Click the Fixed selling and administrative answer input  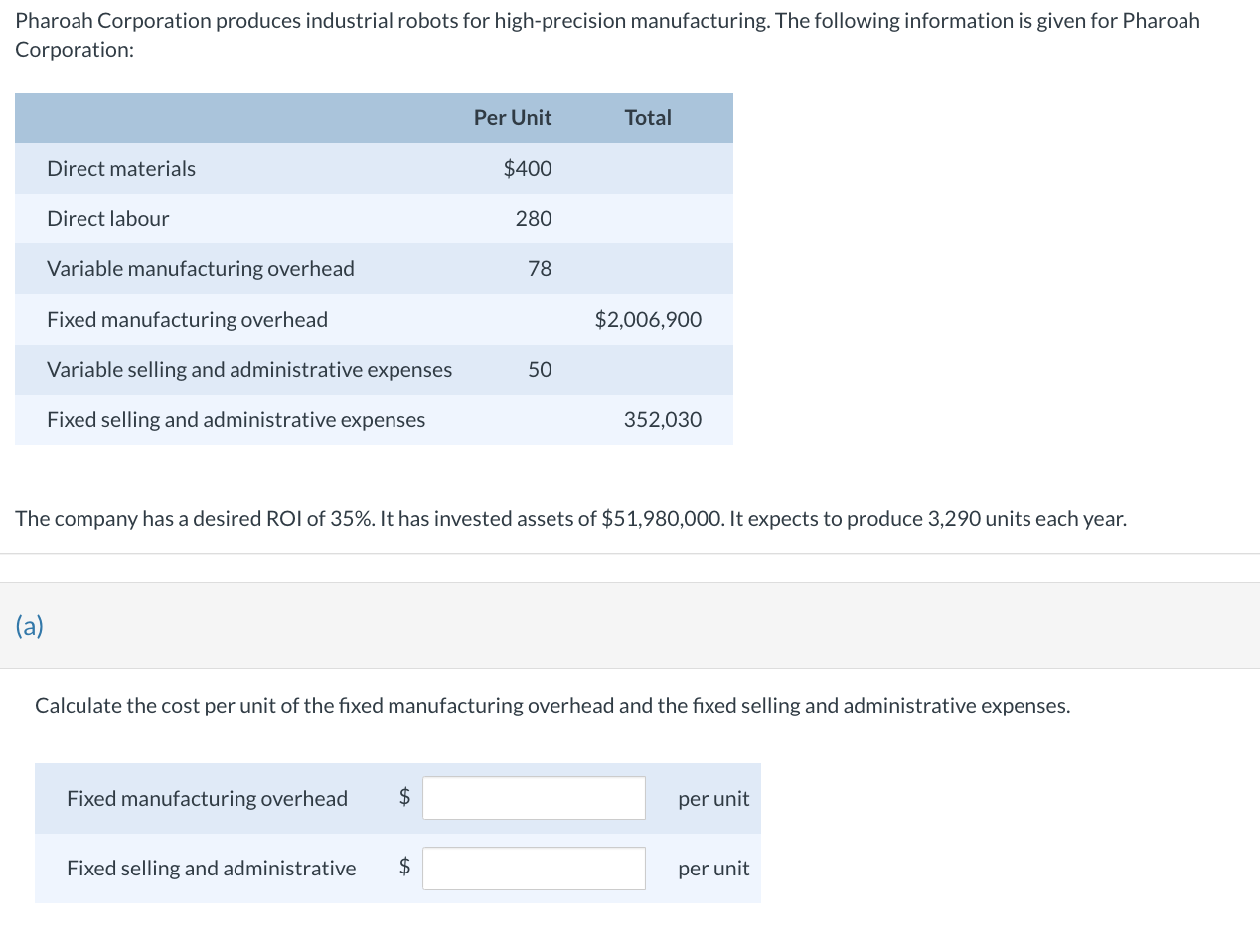(534, 869)
